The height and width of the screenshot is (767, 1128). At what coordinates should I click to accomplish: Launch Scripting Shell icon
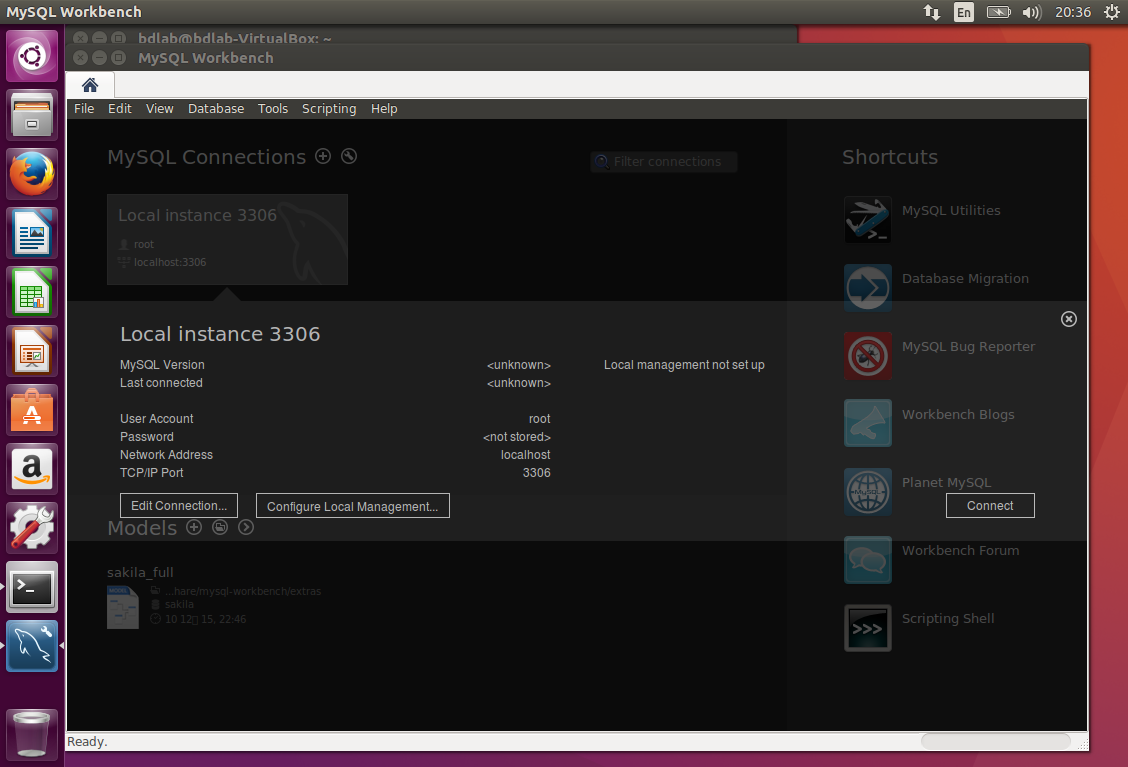pyautogui.click(x=868, y=627)
